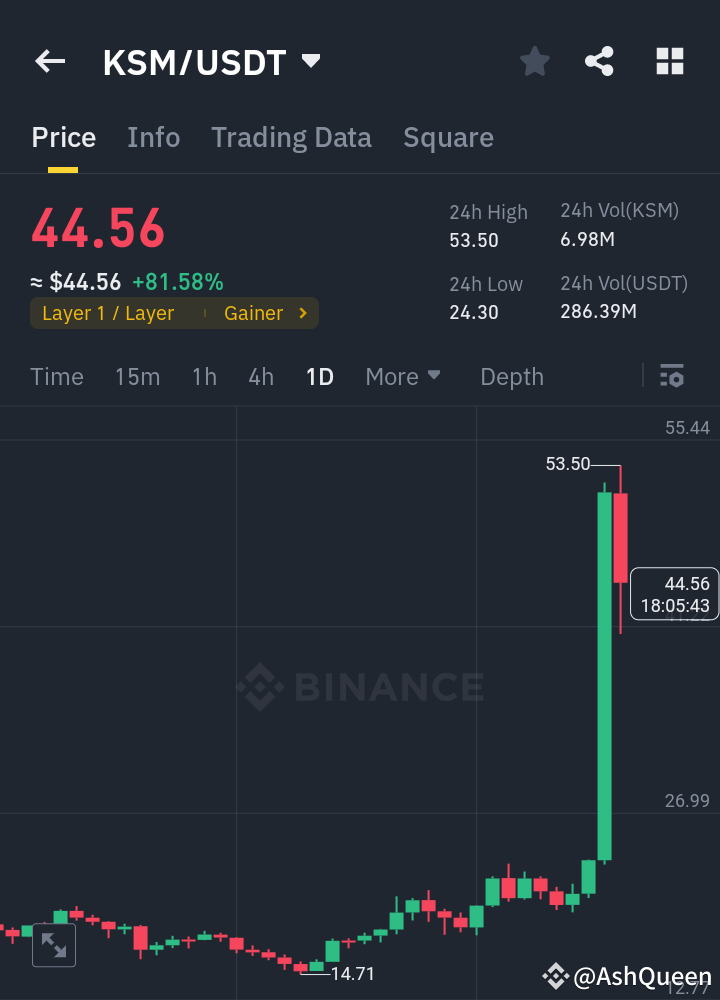Open the Gainer category chevron
The image size is (720, 1000).
301,313
